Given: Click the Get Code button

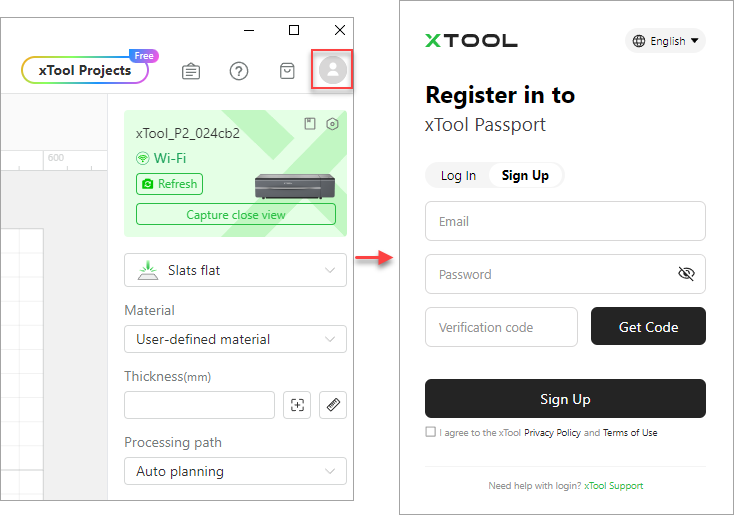Looking at the screenshot, I should [x=648, y=326].
